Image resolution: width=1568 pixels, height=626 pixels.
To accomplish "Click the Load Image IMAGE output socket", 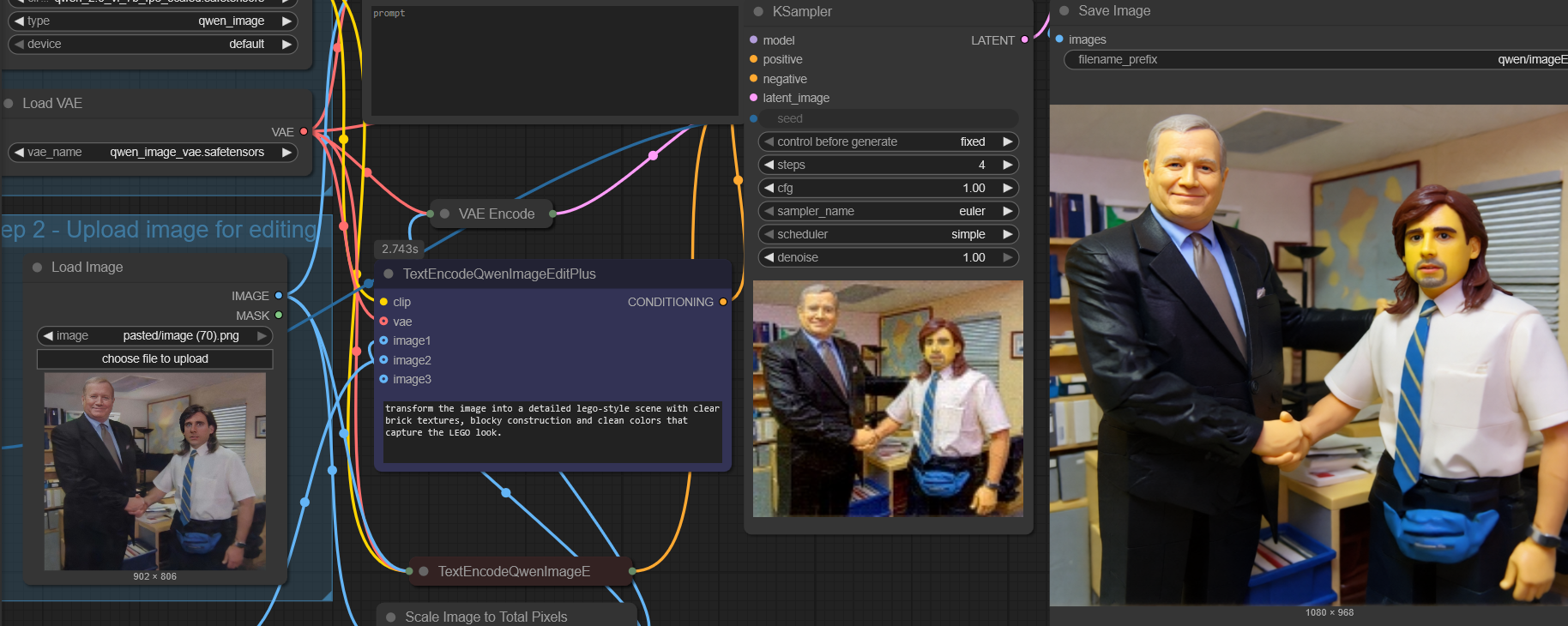I will (x=279, y=296).
